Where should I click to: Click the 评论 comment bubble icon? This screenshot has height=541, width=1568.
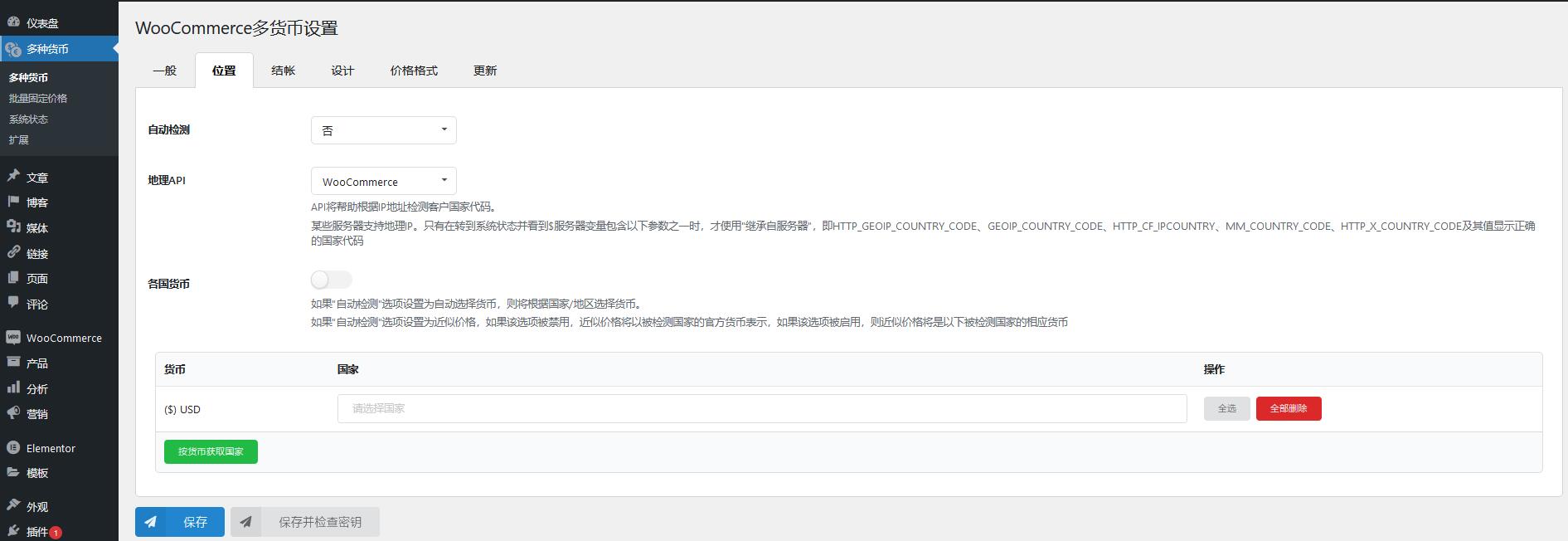click(13, 303)
